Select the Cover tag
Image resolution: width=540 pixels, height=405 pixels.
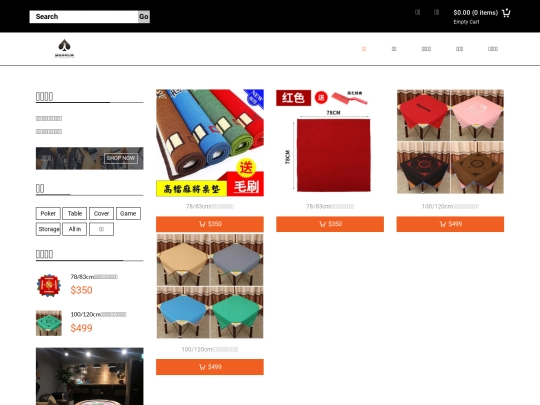click(x=101, y=214)
